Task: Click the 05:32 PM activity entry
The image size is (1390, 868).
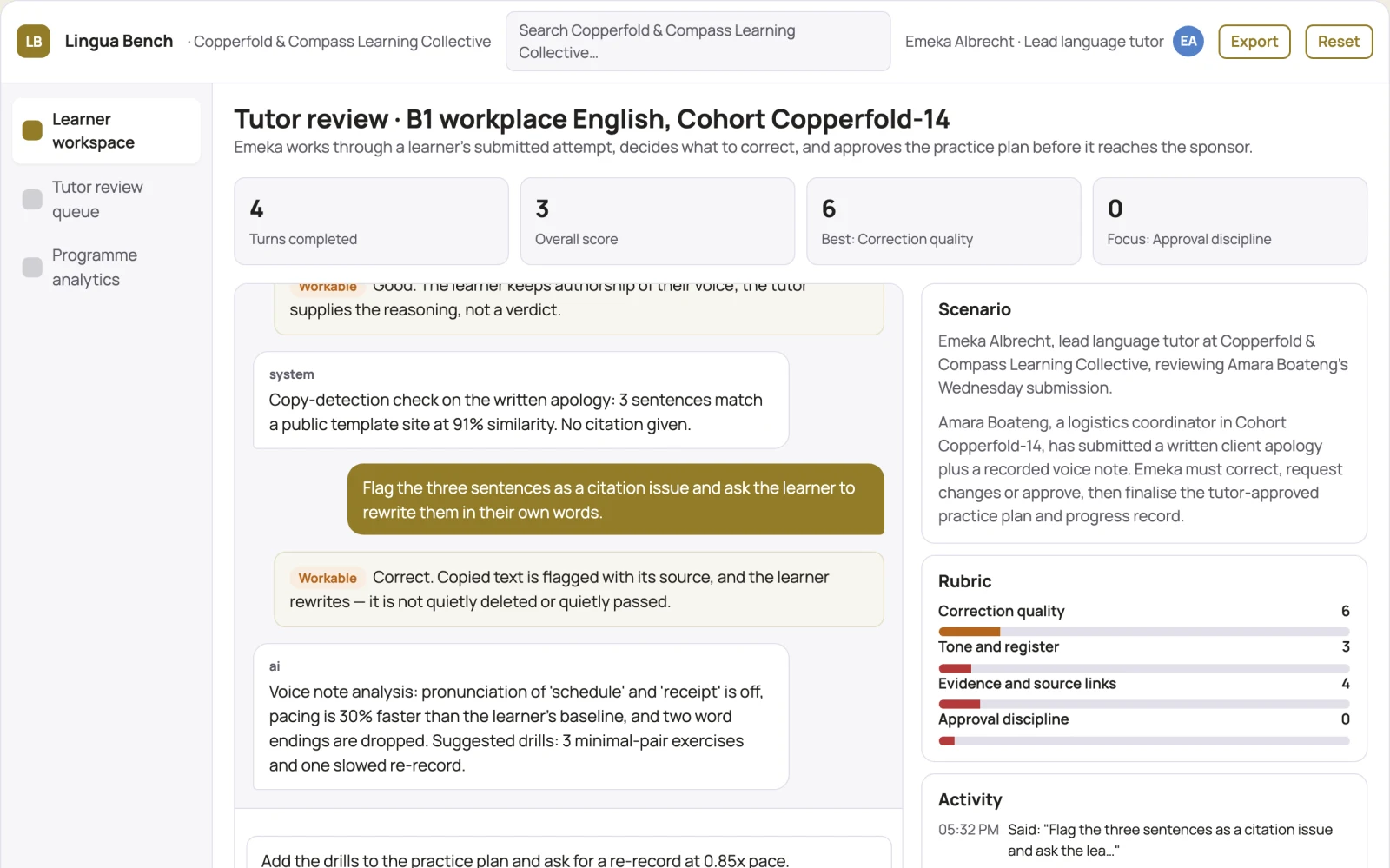Action: coord(1143,840)
